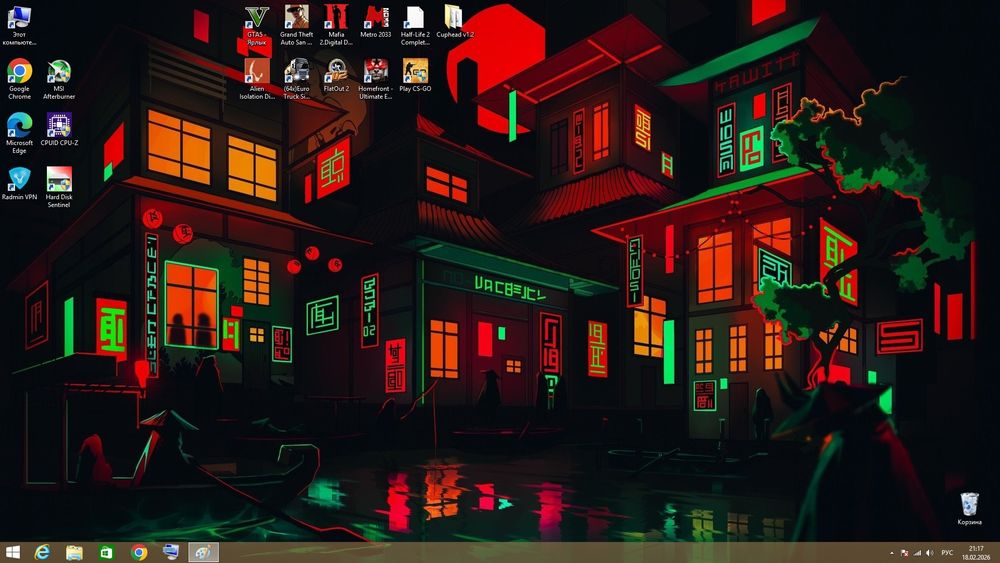Switch to the active Paint taskbar button
The width and height of the screenshot is (1000, 563).
point(203,552)
